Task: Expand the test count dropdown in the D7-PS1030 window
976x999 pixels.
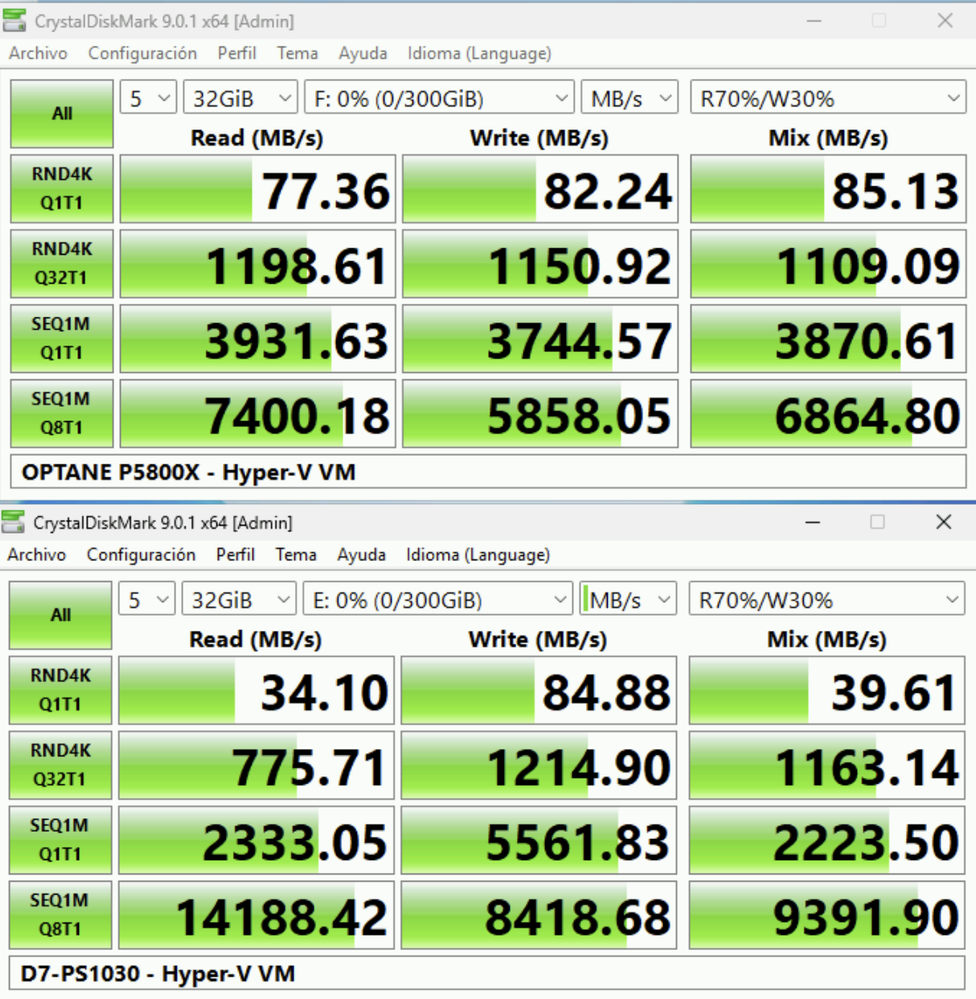Action: pos(147,599)
